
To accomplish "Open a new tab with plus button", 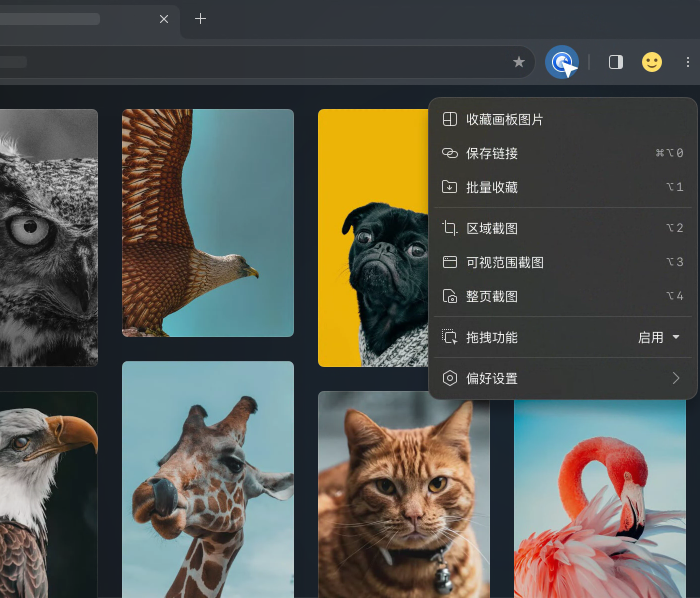I will tap(200, 19).
